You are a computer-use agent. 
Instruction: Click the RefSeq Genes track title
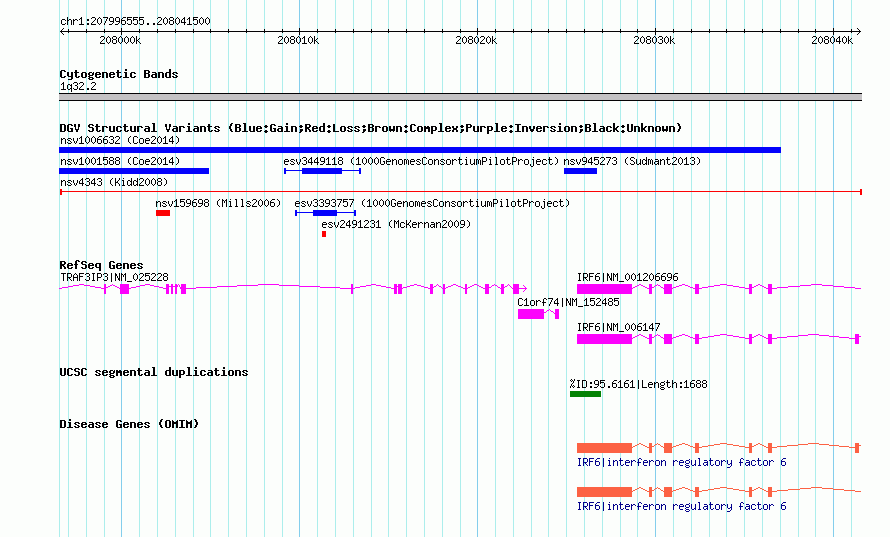[101, 265]
